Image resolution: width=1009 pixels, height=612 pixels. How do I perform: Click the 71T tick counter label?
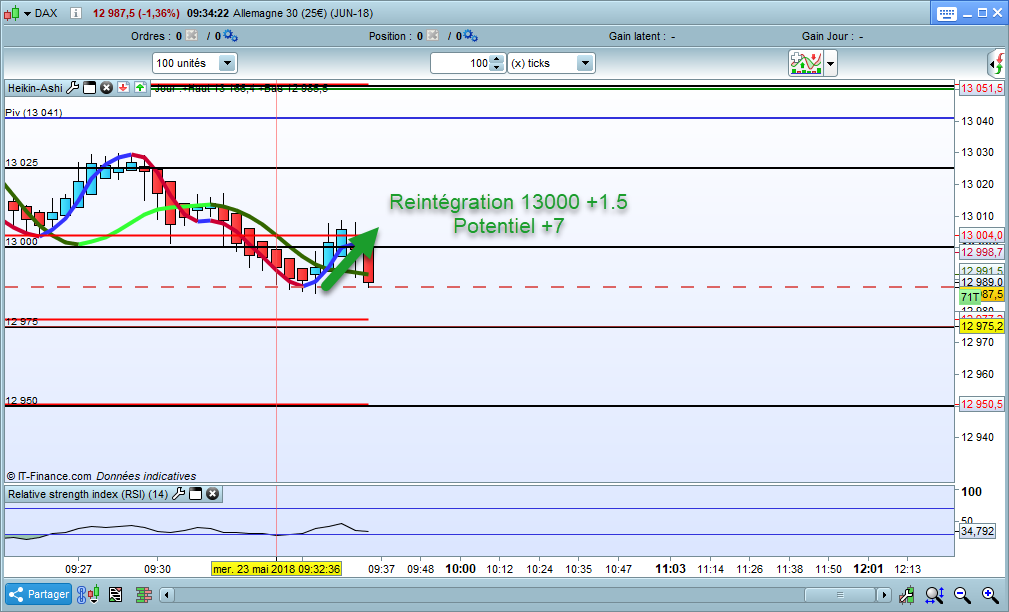970,297
